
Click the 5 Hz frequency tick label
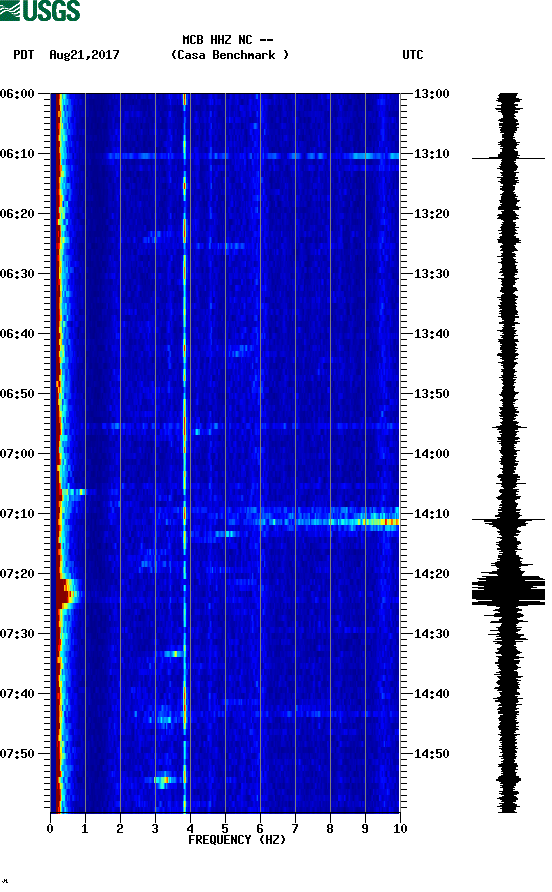click(225, 829)
